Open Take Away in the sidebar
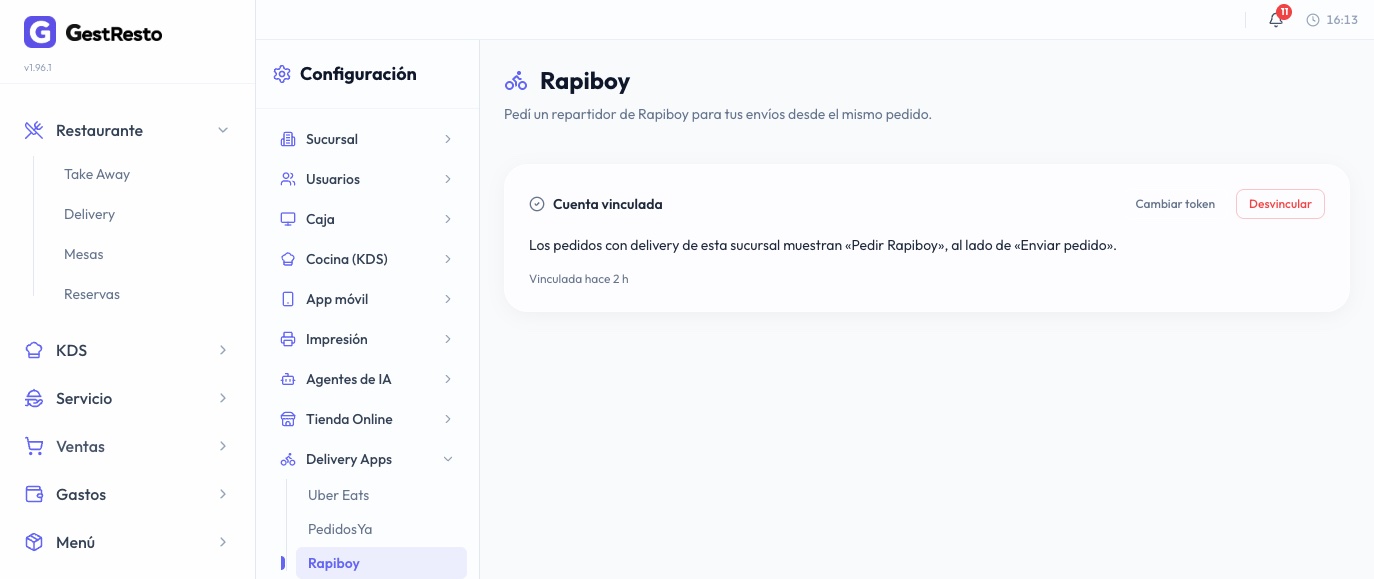The image size is (1374, 579). [x=97, y=174]
